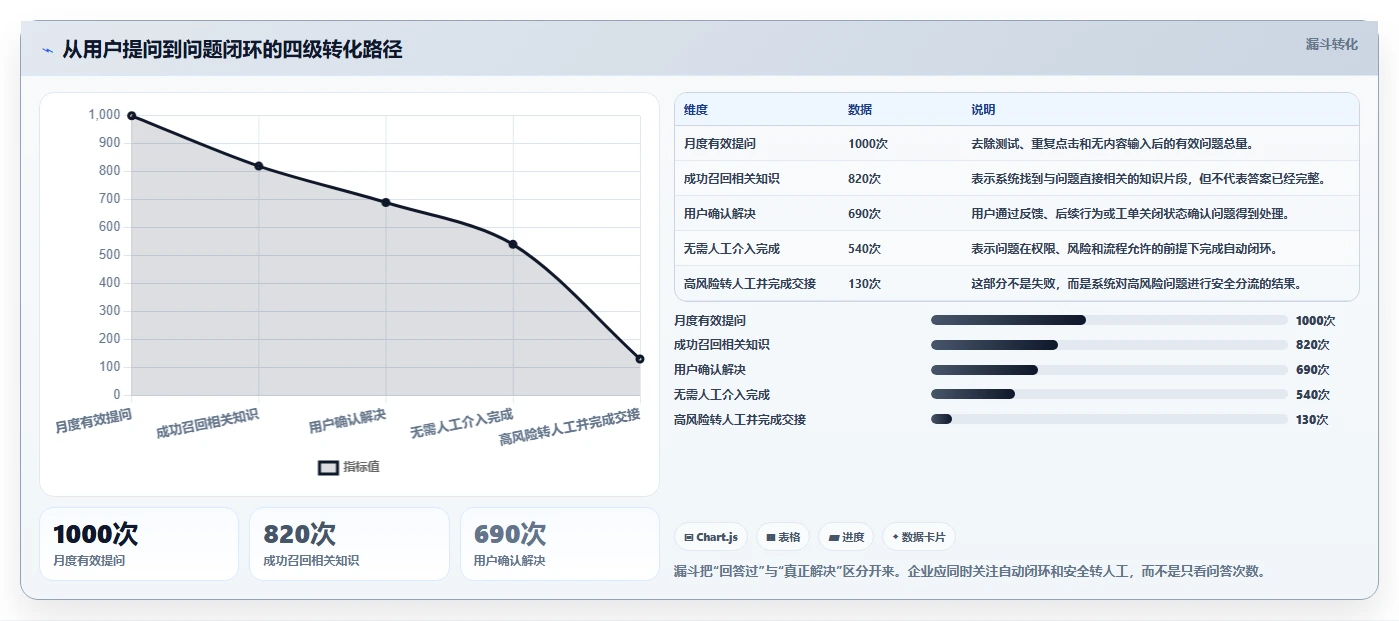The image size is (1399, 621).
Task: Click the 月度有效提问 progress bar
Action: [1109, 320]
